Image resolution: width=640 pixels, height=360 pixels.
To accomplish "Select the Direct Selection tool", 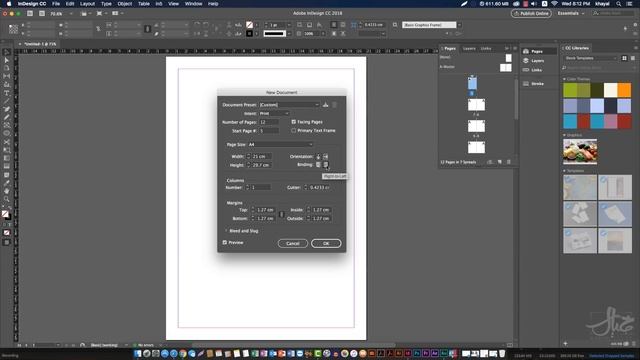I will pyautogui.click(x=7, y=60).
